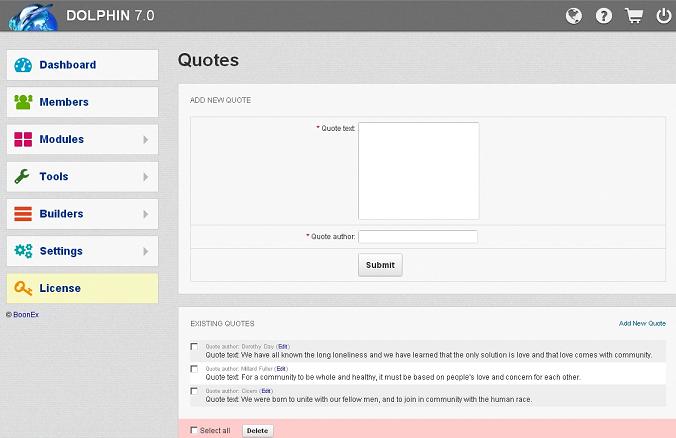Edit the Cicero quote
Image resolution: width=676 pixels, height=438 pixels.
point(266,391)
